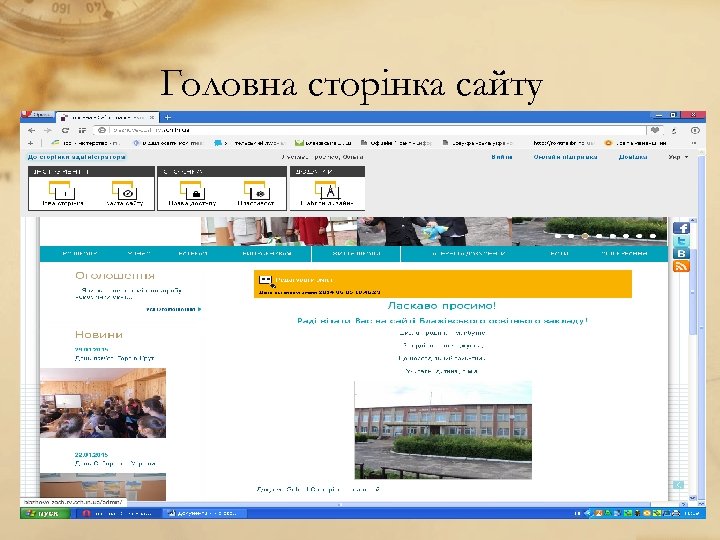The image size is (720, 540).
Task: Click the 'Карта сайту' tool icon
Action: click(124, 193)
